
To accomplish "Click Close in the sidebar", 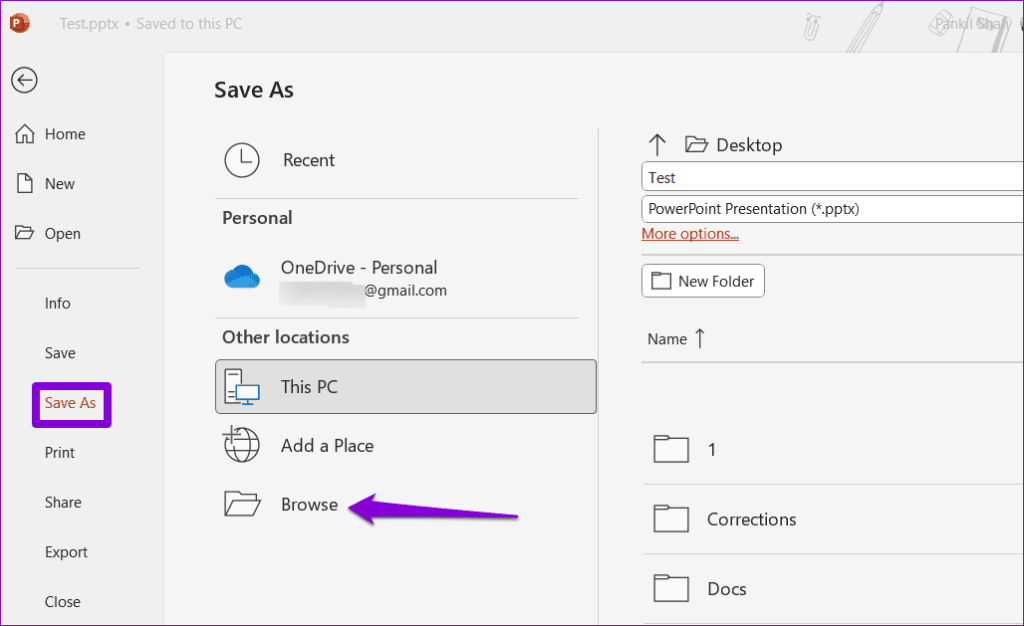I will (x=63, y=601).
